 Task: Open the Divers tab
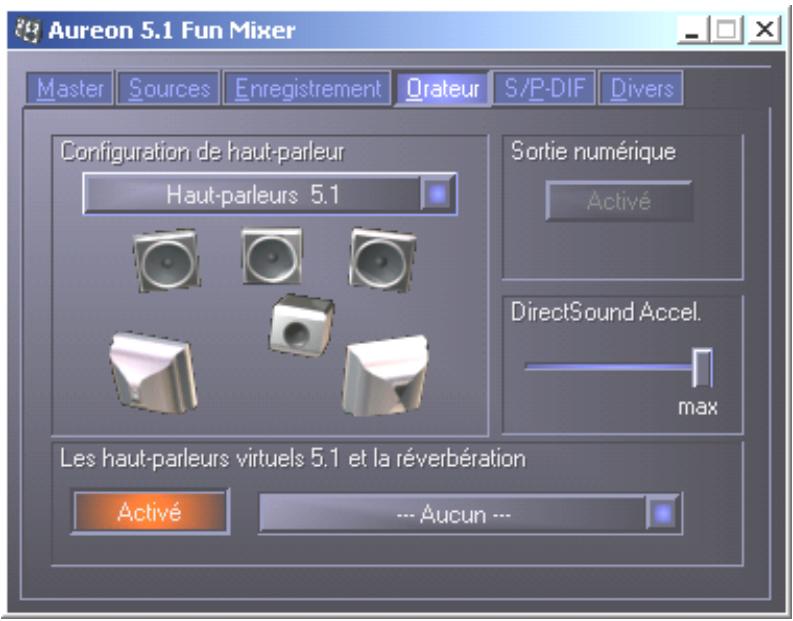tap(641, 88)
